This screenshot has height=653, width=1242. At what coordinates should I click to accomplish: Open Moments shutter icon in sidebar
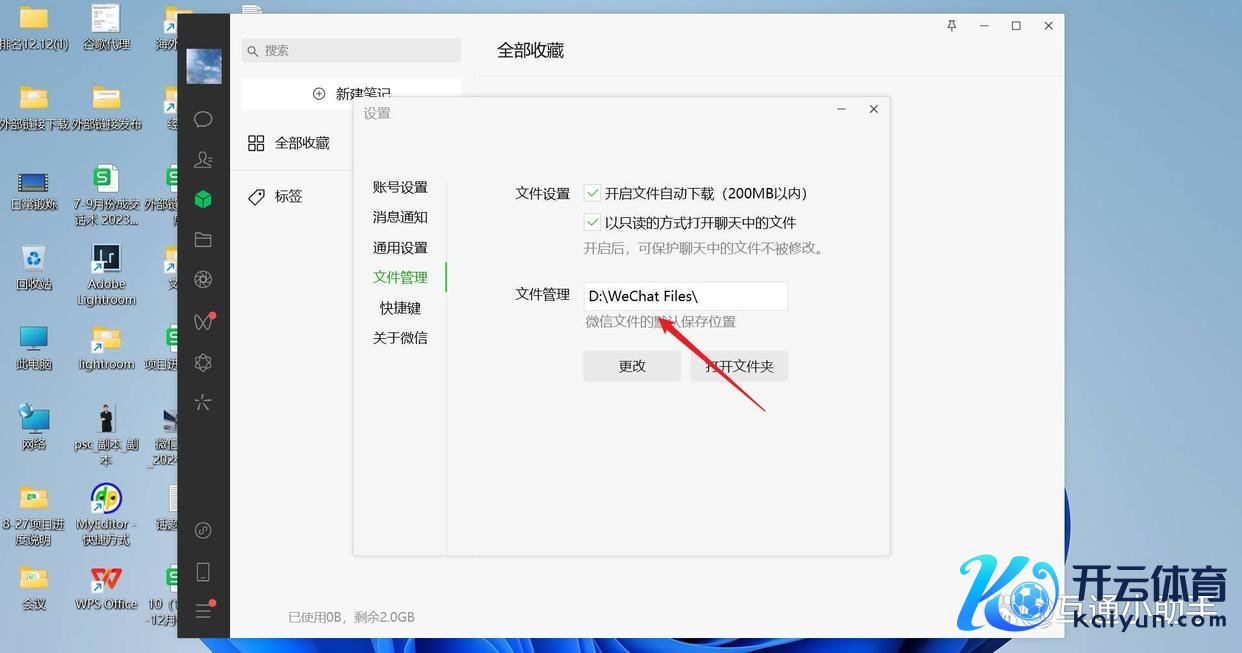(x=203, y=279)
